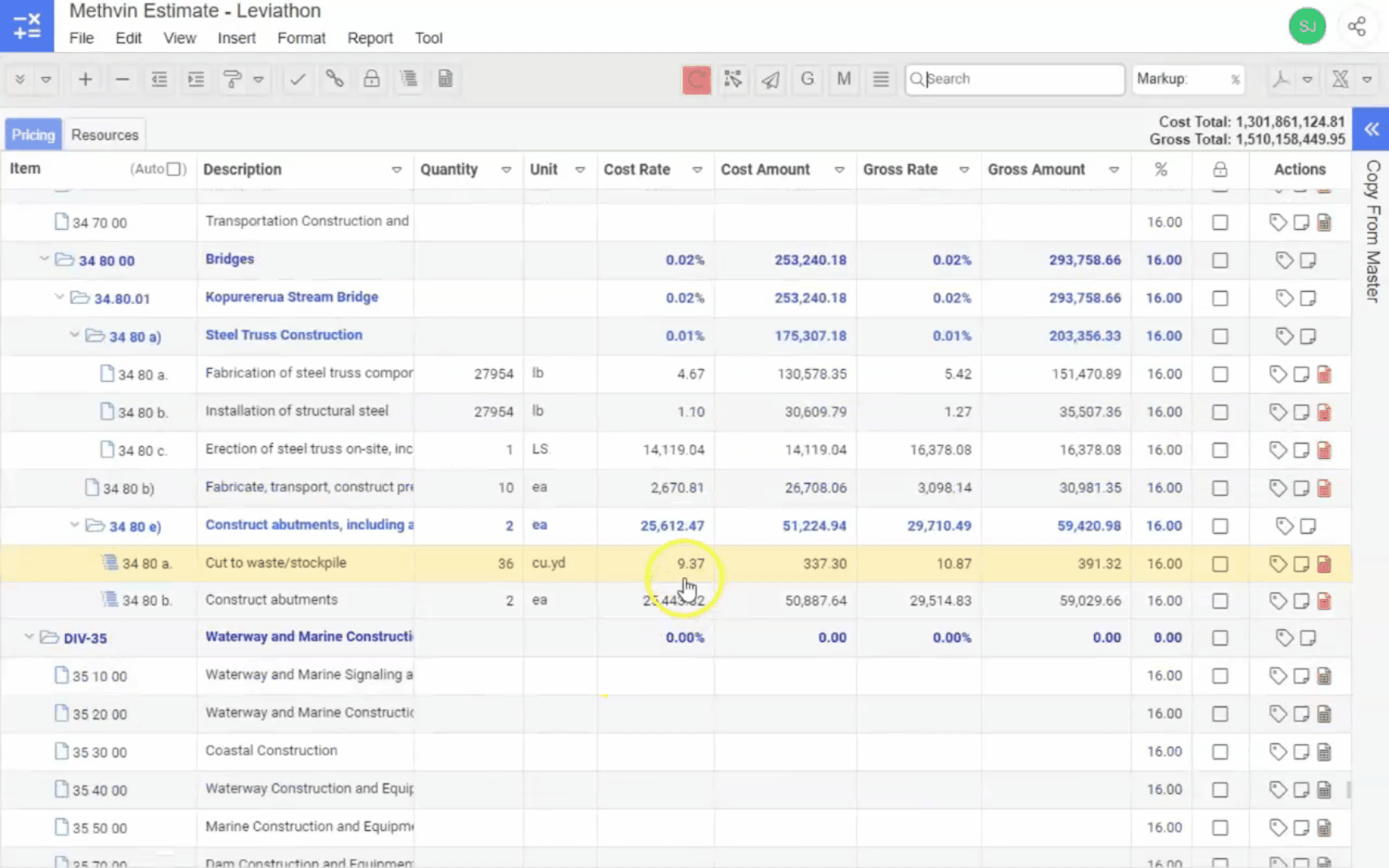1389x868 pixels.
Task: Click the padlock icon in toolbar
Action: (x=371, y=79)
